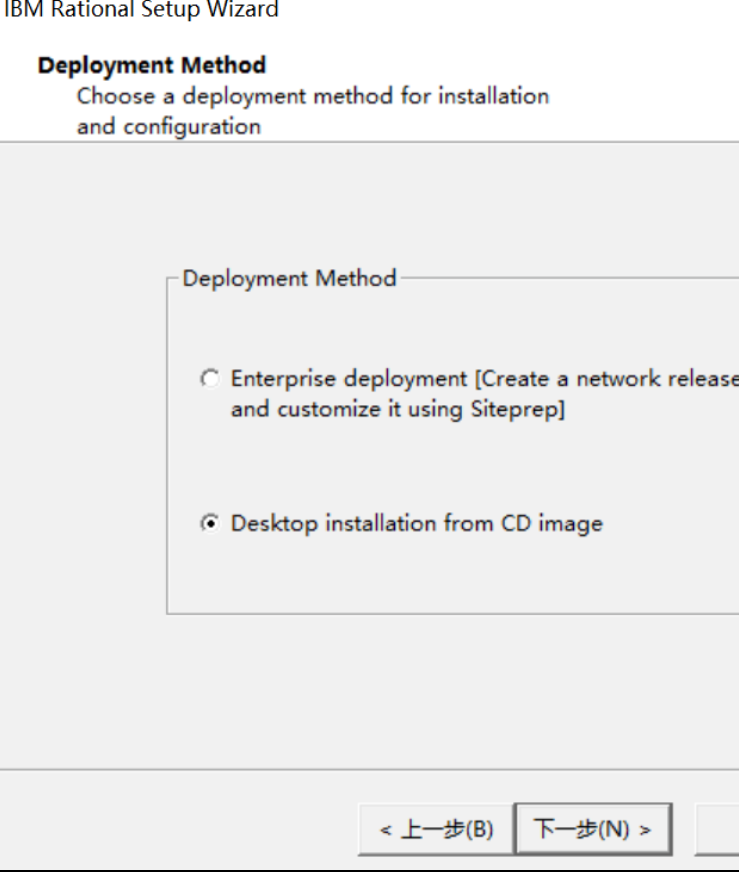Viewport: 739px width, 872px height.
Task: Click the words 'CD image' in the Desktop option
Action: [552, 524]
